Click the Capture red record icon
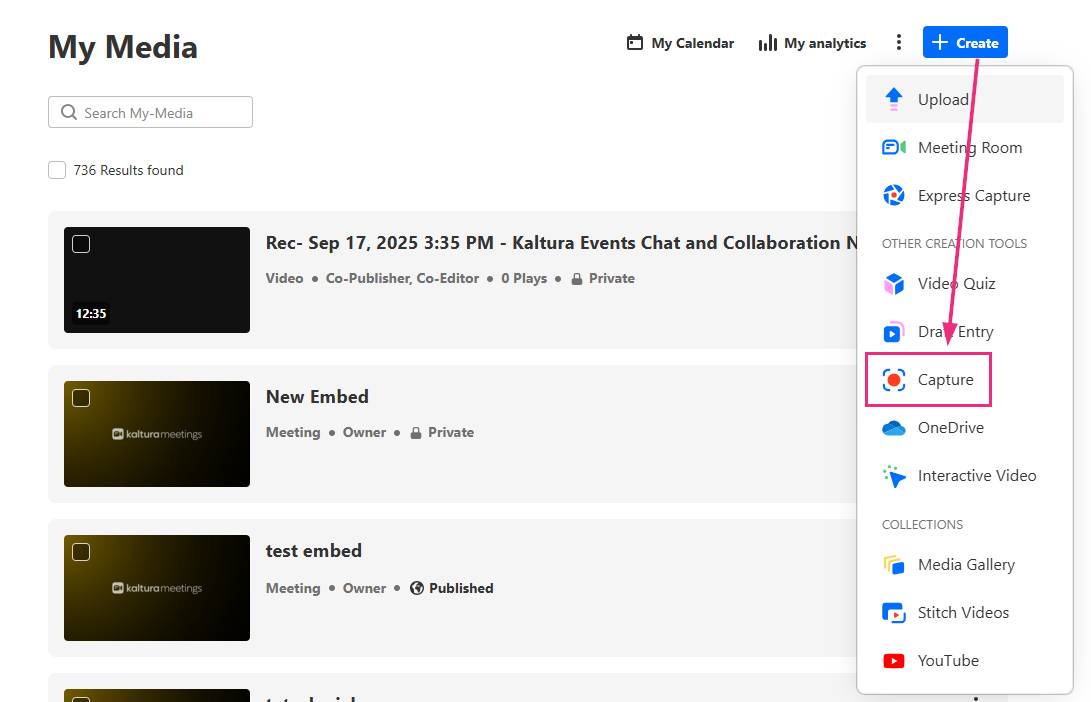The width and height of the screenshot is (1091, 702). click(x=893, y=380)
